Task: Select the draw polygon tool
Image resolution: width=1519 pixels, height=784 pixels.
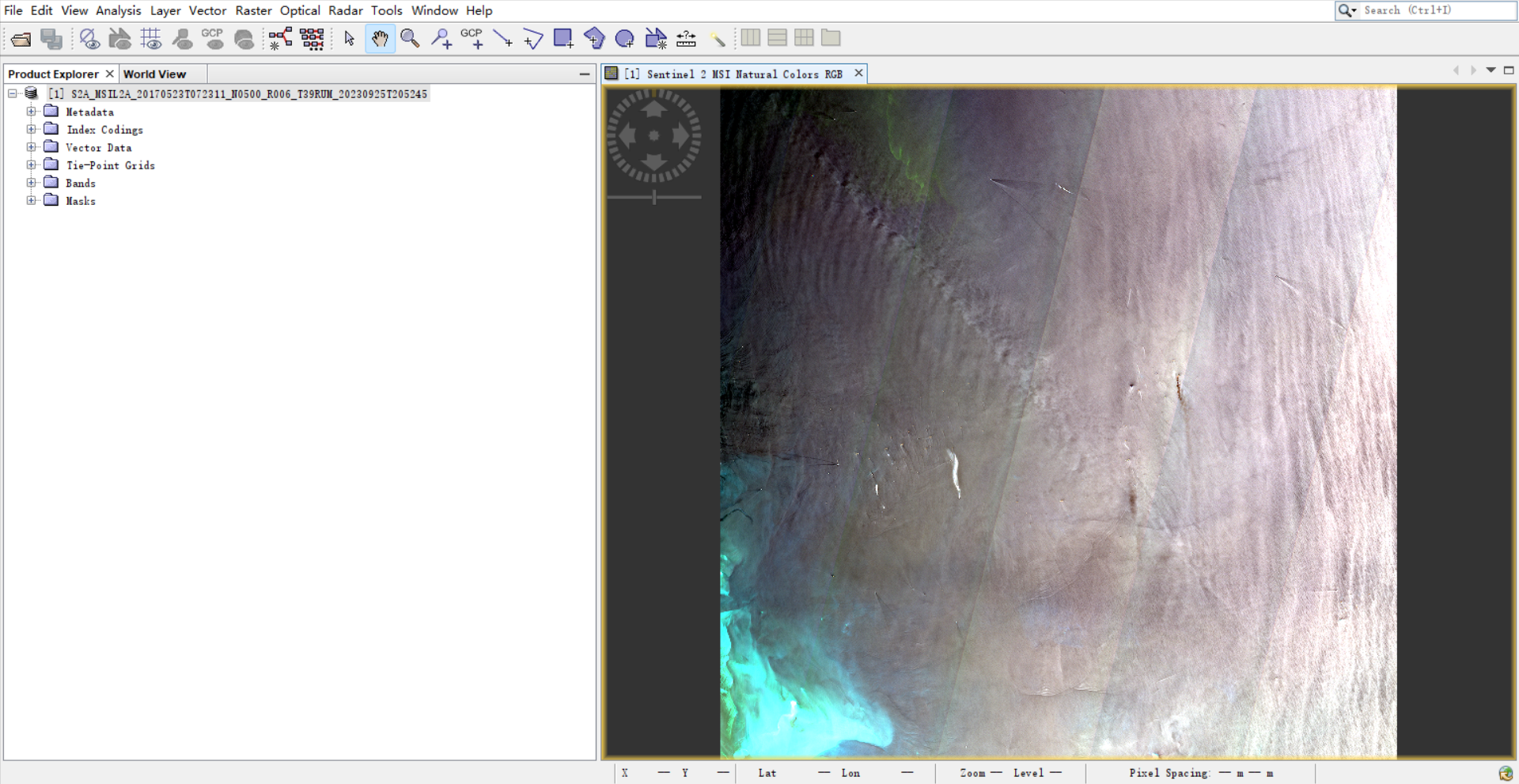Action: point(594,39)
